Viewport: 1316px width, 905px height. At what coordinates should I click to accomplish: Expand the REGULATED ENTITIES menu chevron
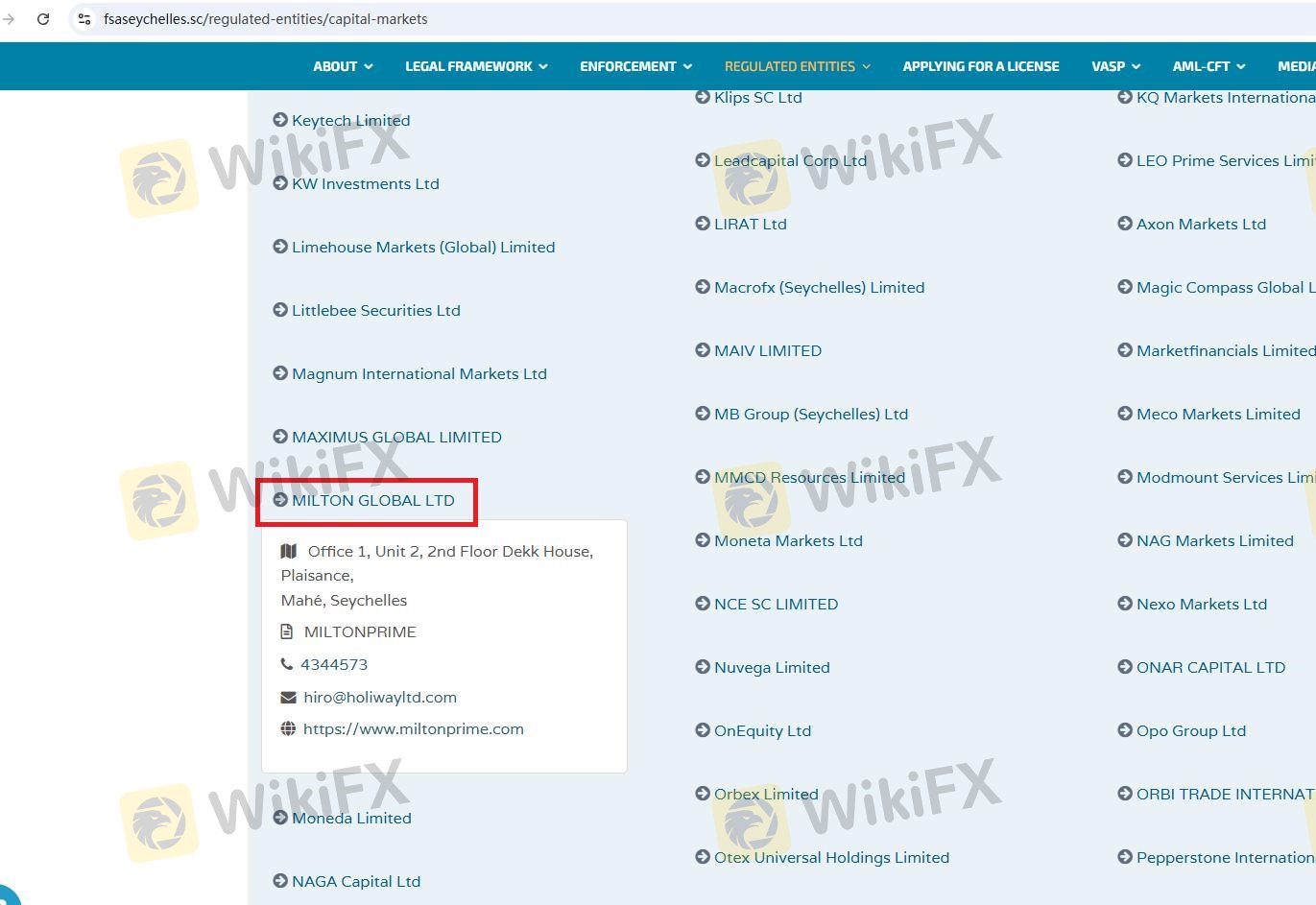pos(866,67)
